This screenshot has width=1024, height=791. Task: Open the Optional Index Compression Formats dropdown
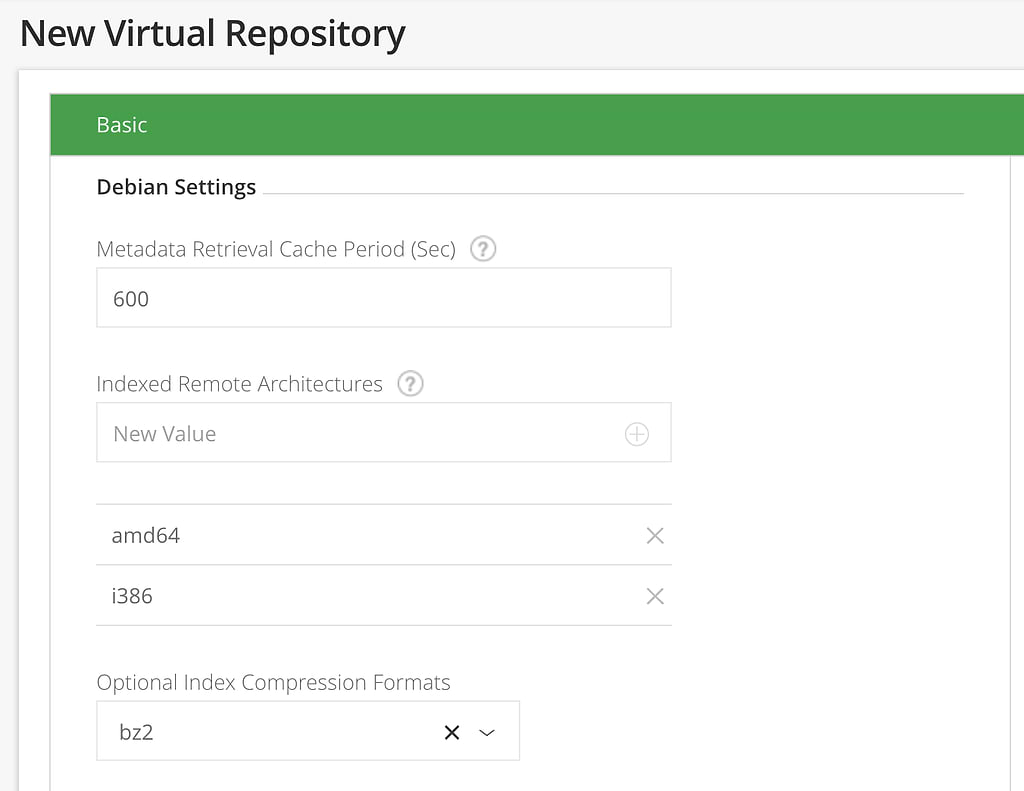487,731
